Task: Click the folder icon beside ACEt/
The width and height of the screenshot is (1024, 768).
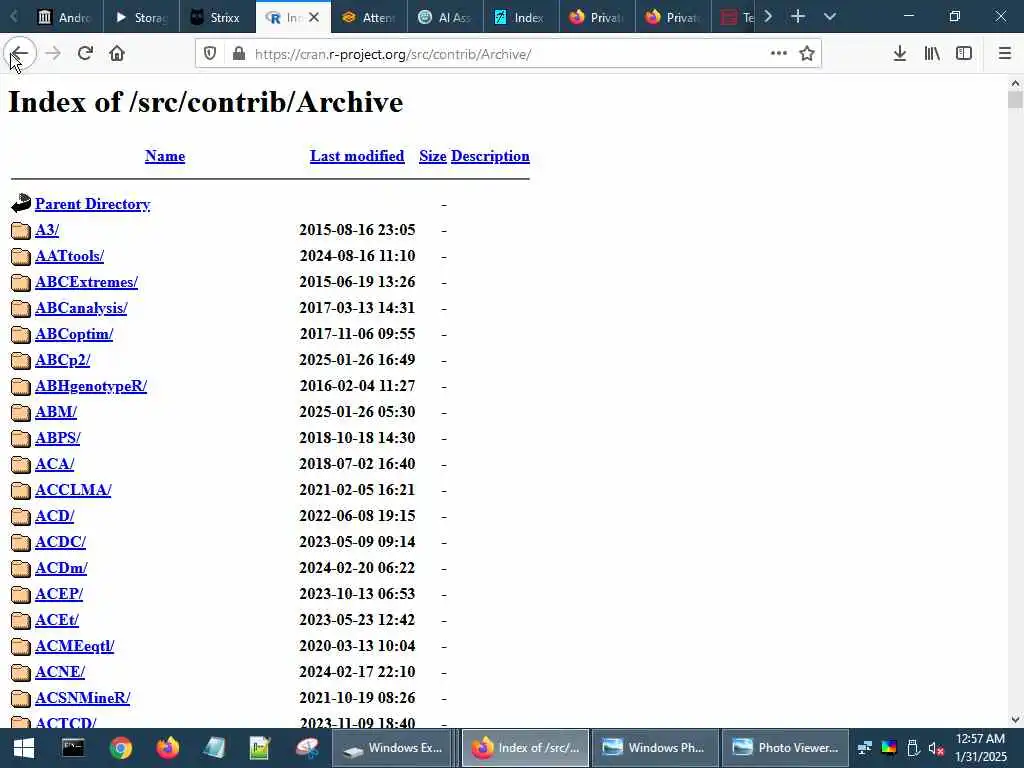Action: pos(21,620)
